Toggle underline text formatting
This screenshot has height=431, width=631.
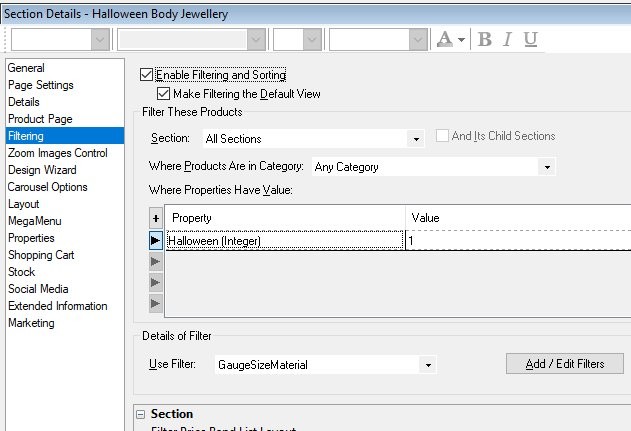coord(530,39)
